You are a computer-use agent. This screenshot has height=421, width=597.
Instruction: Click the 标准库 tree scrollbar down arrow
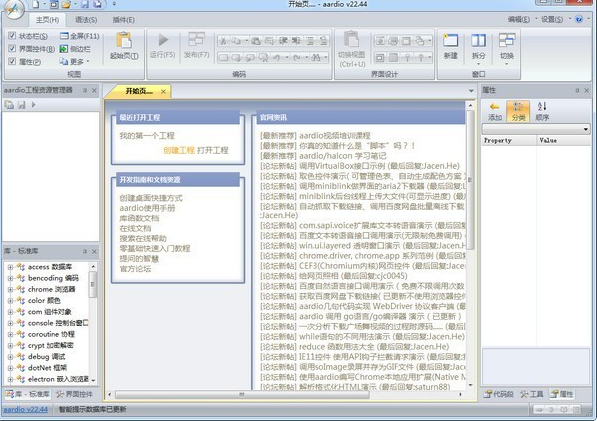point(93,380)
